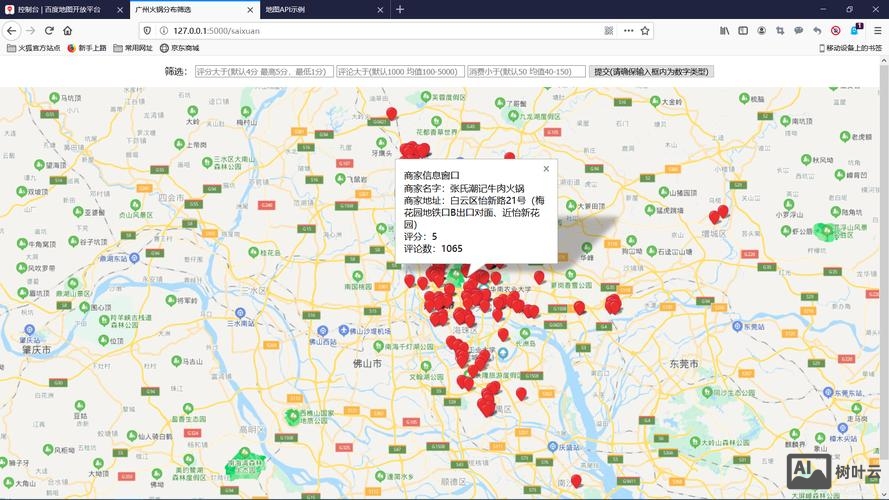Click the northernmost red marker near 花都
Image resolution: width=889 pixels, height=500 pixels.
point(391,114)
